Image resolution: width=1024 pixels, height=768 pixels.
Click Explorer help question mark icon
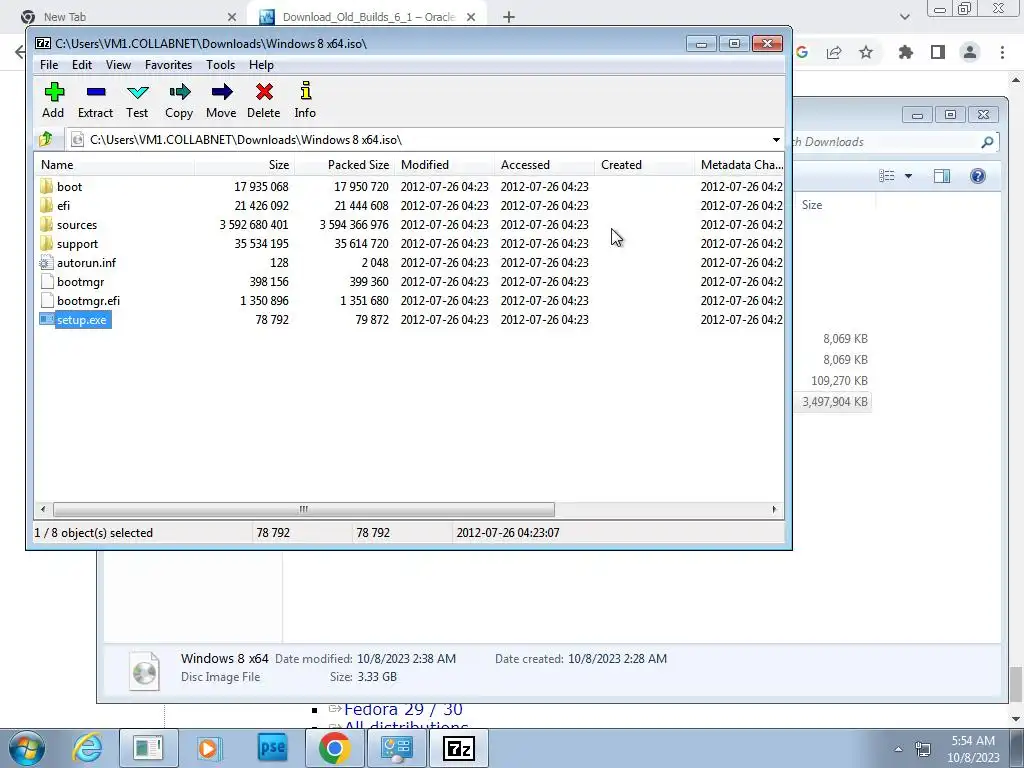click(x=978, y=176)
